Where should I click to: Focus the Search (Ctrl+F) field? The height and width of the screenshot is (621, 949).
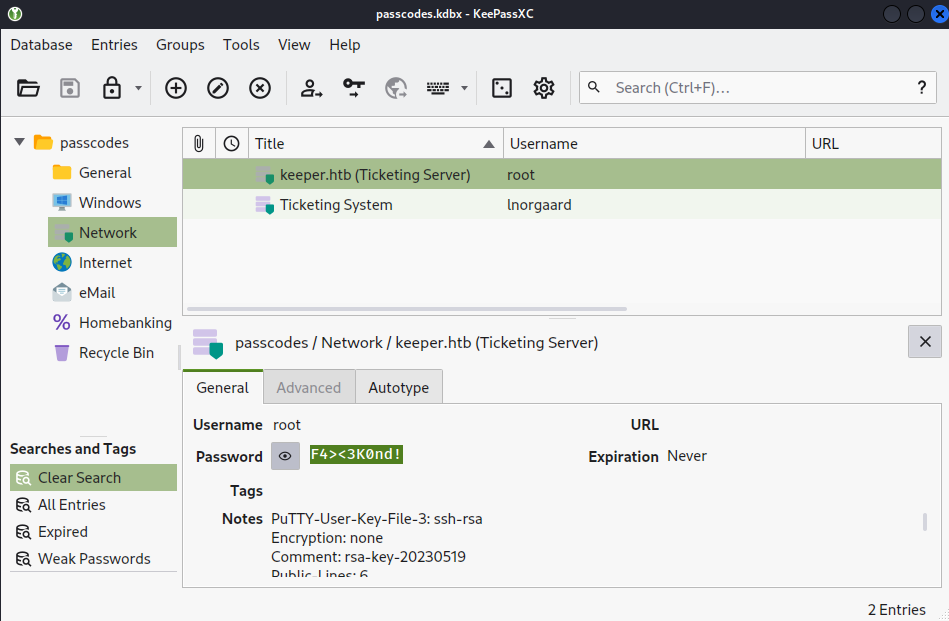[x=758, y=88]
